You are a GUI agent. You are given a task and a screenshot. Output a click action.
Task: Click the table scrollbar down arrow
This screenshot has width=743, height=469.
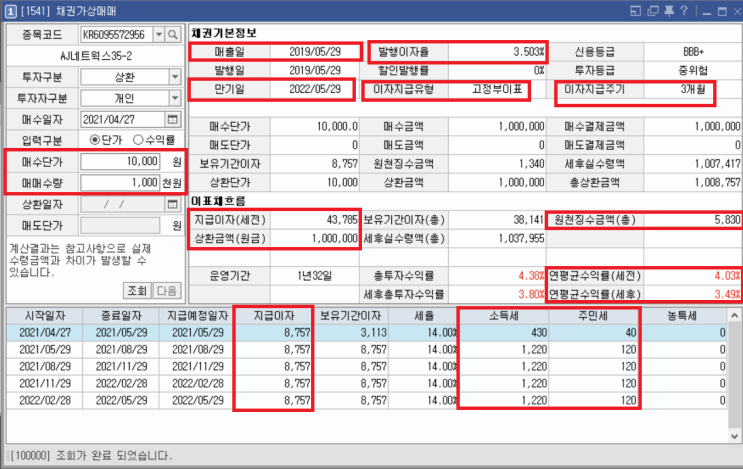click(734, 436)
